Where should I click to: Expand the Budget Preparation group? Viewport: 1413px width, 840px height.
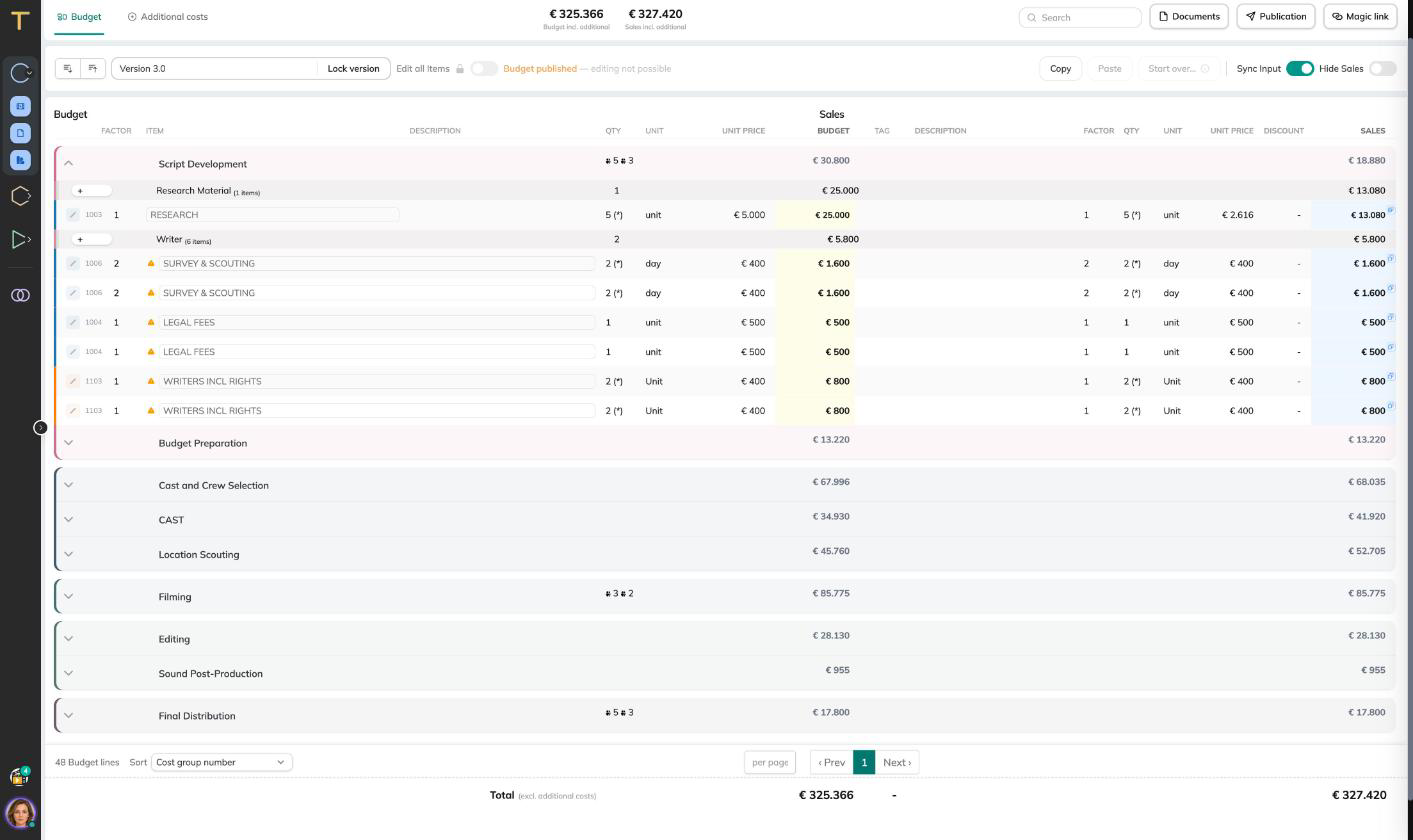pyautogui.click(x=69, y=442)
